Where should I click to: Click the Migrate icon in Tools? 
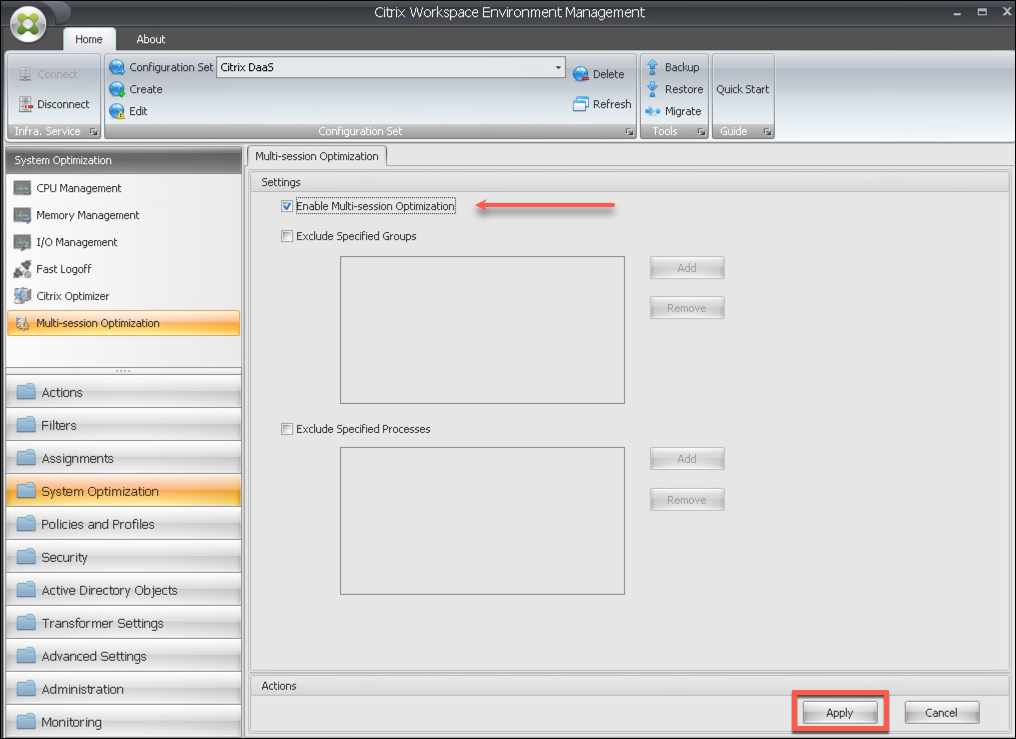653,111
